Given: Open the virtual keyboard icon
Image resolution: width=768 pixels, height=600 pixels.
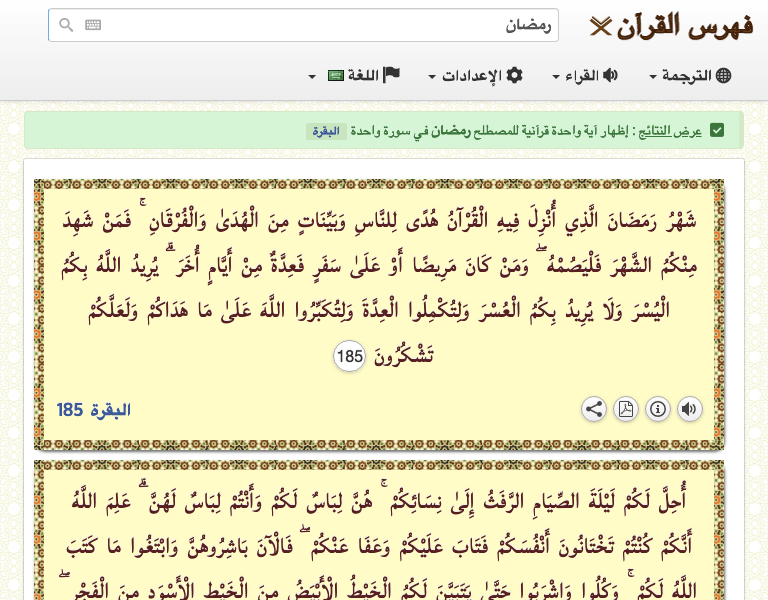Looking at the screenshot, I should coord(93,25).
